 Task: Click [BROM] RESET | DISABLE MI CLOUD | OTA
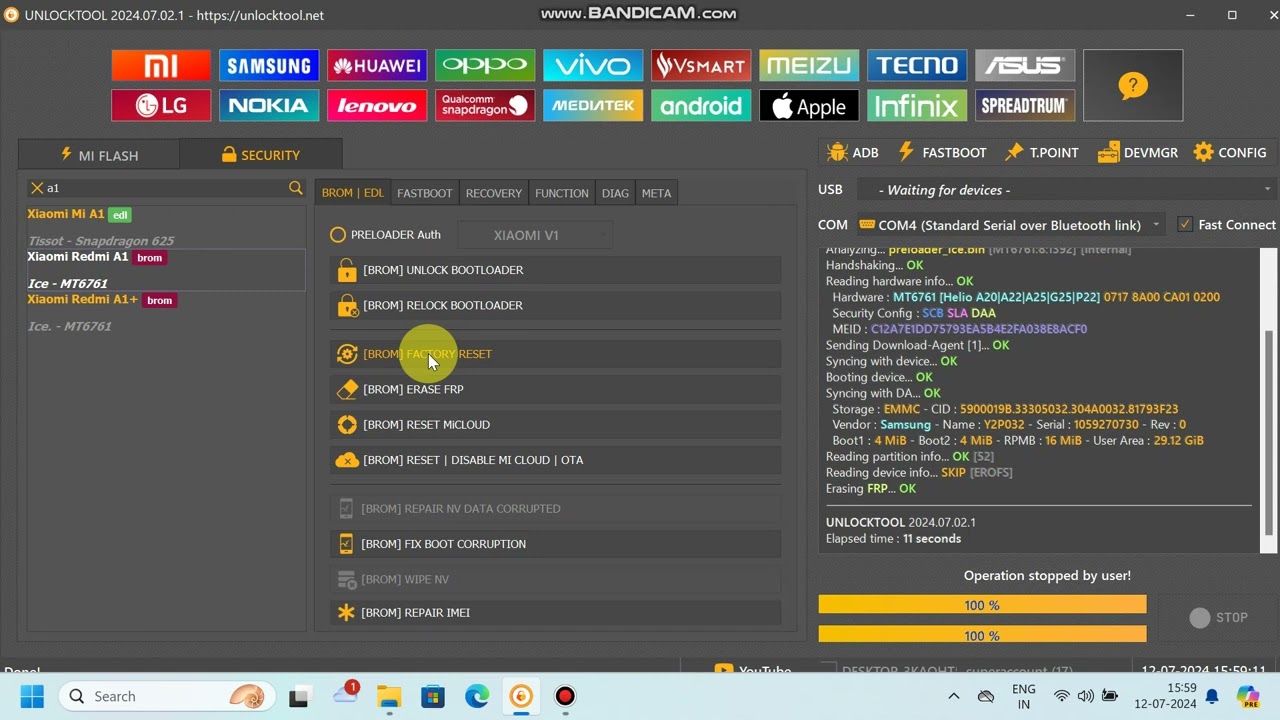pos(555,460)
